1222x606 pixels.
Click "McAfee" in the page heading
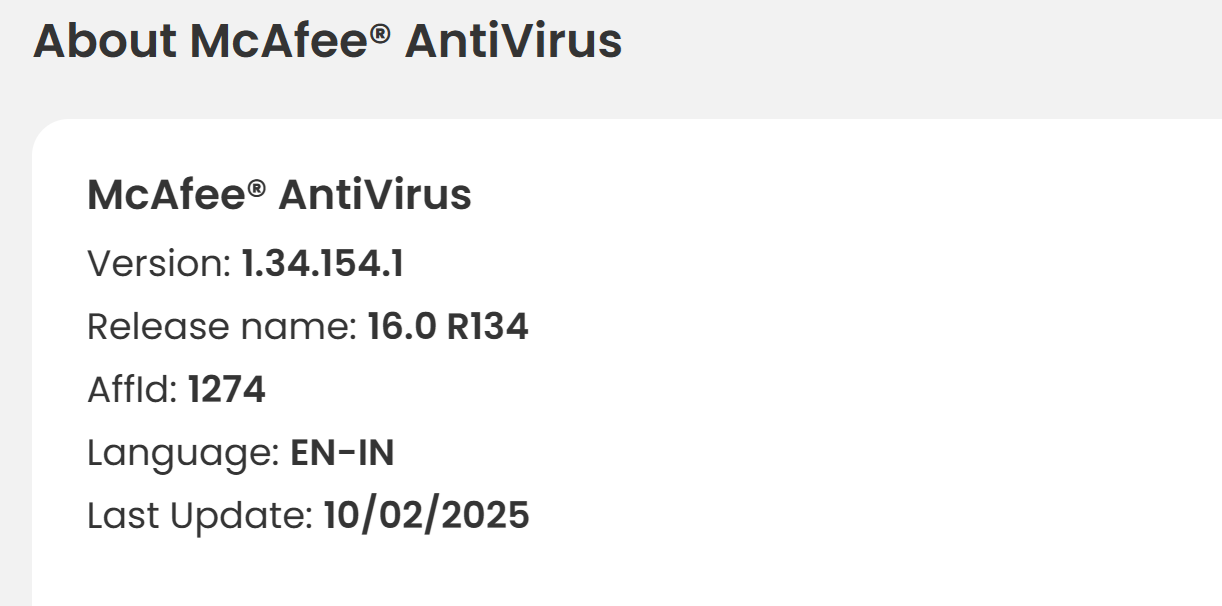point(278,42)
